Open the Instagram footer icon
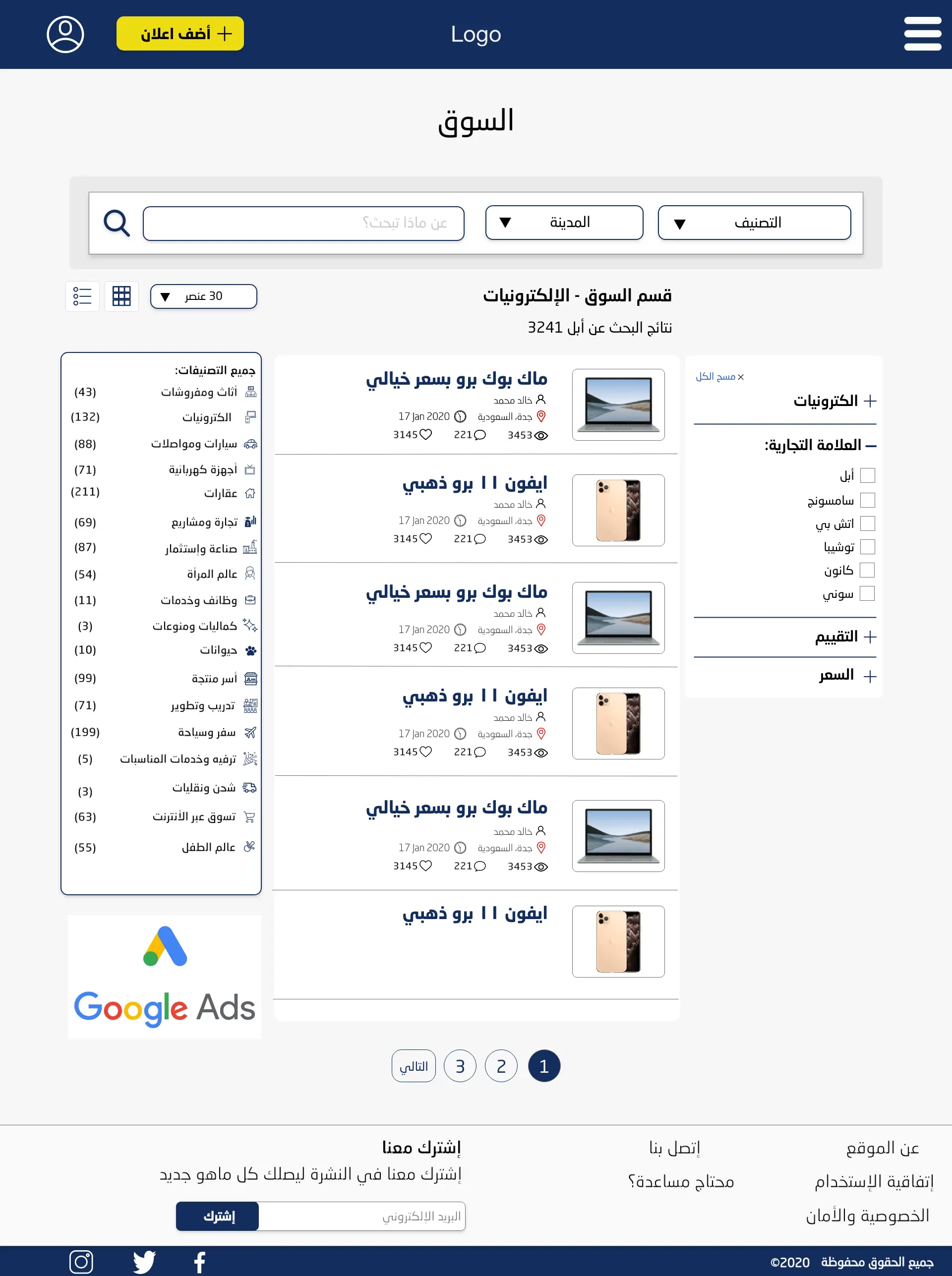Image resolution: width=952 pixels, height=1276 pixels. click(x=81, y=1262)
